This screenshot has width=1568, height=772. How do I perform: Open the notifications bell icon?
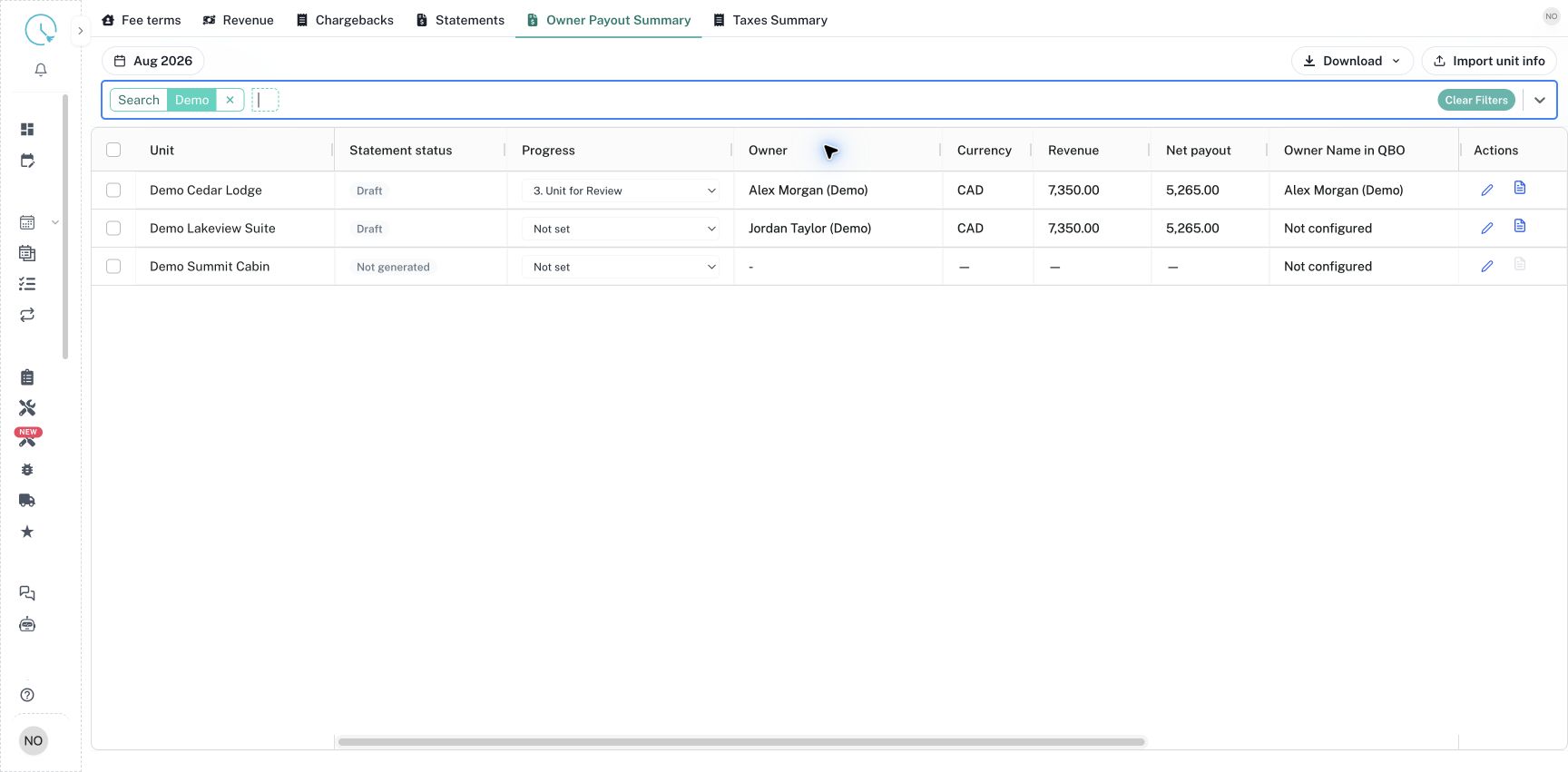(x=41, y=70)
